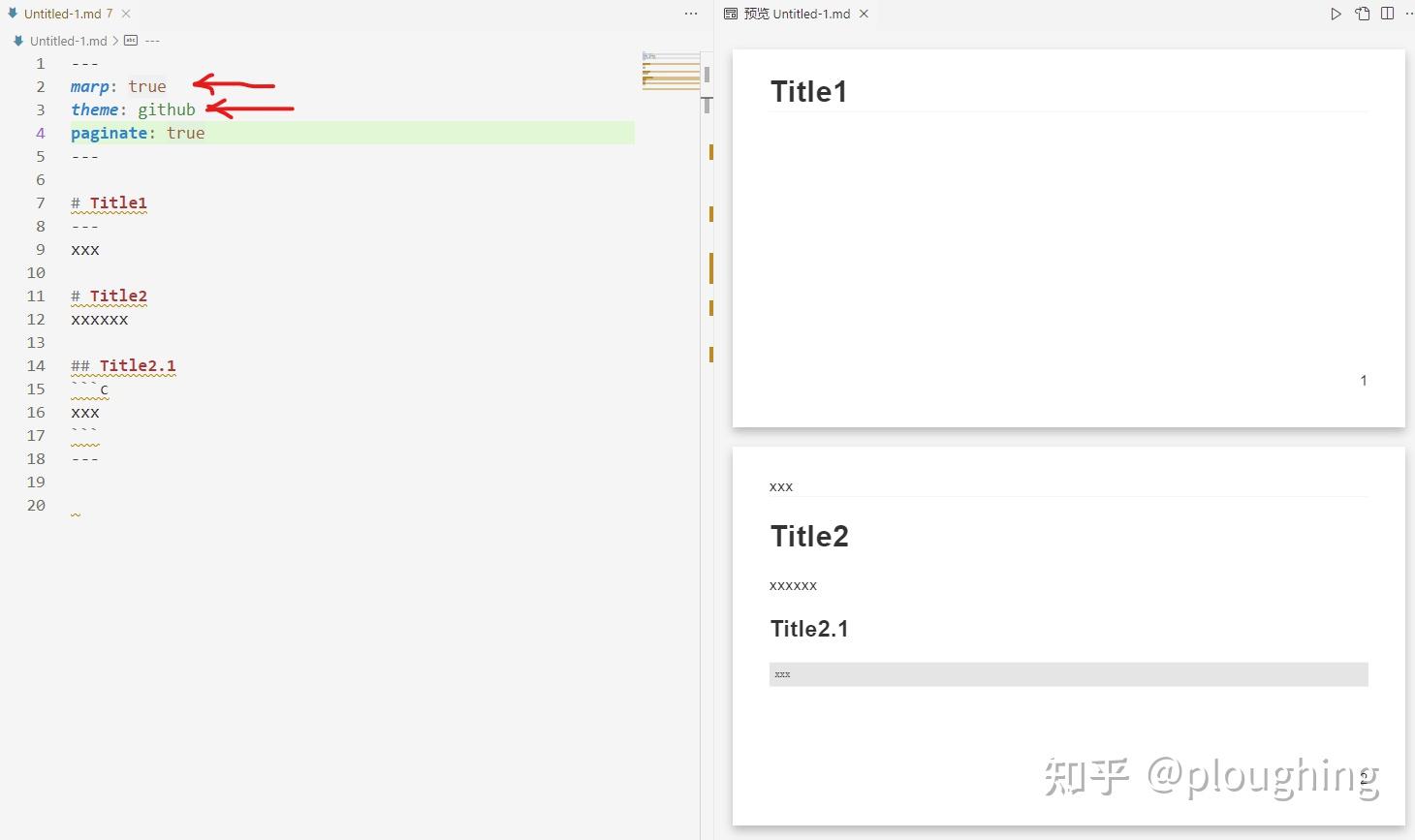Click the theme: github value to edit

point(167,109)
